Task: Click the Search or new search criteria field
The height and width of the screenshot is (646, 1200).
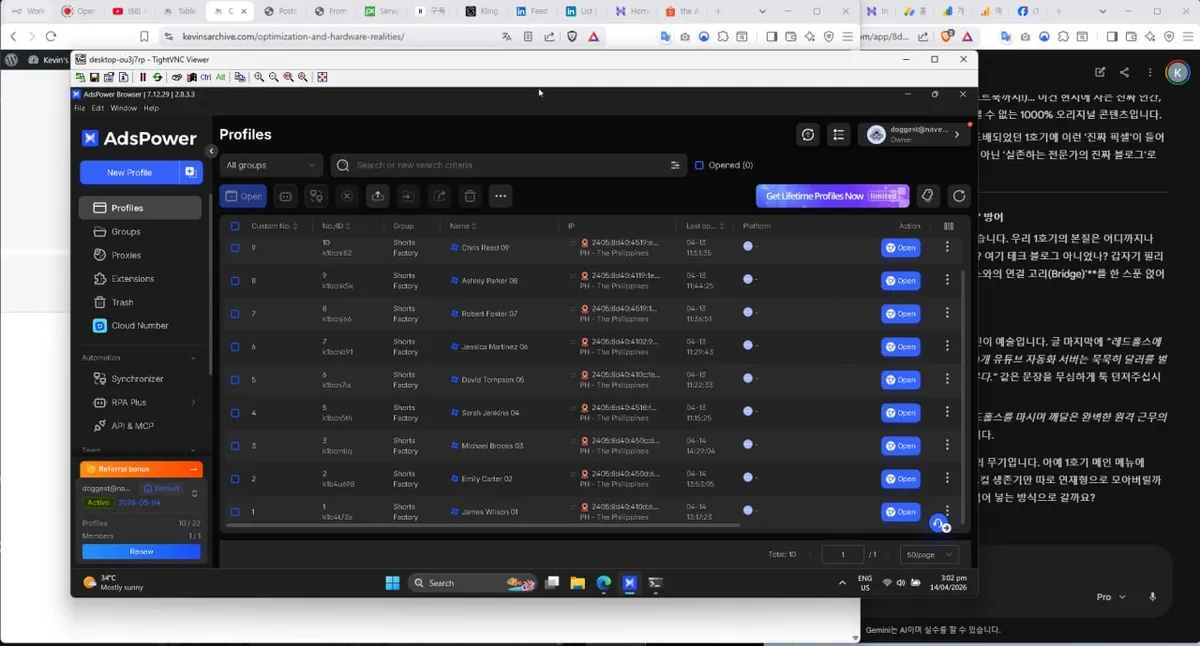Action: (x=510, y=165)
